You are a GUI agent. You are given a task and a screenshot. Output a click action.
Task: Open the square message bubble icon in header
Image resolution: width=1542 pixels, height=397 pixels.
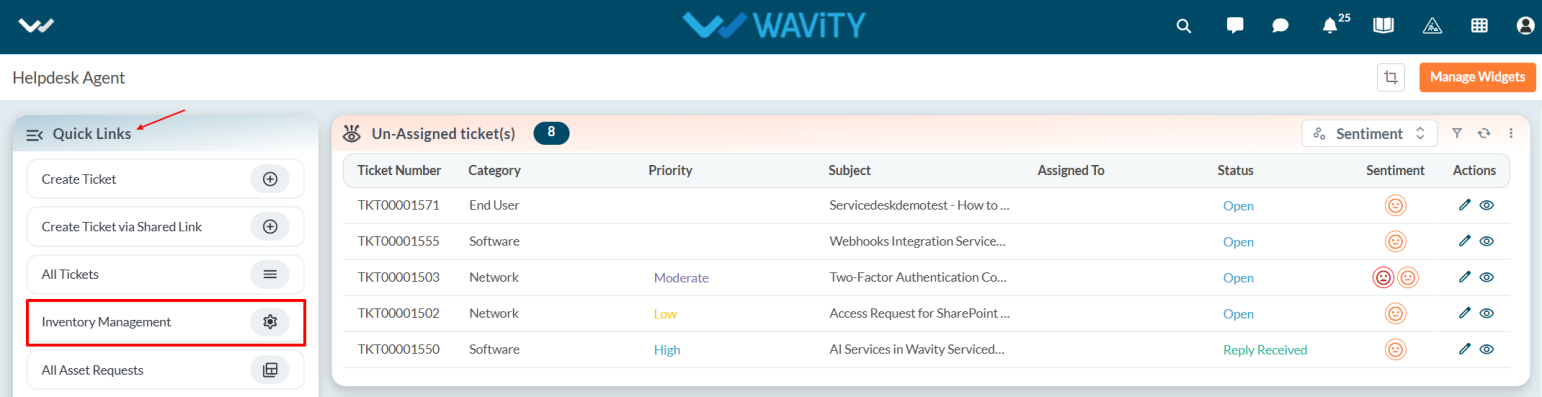point(1235,26)
